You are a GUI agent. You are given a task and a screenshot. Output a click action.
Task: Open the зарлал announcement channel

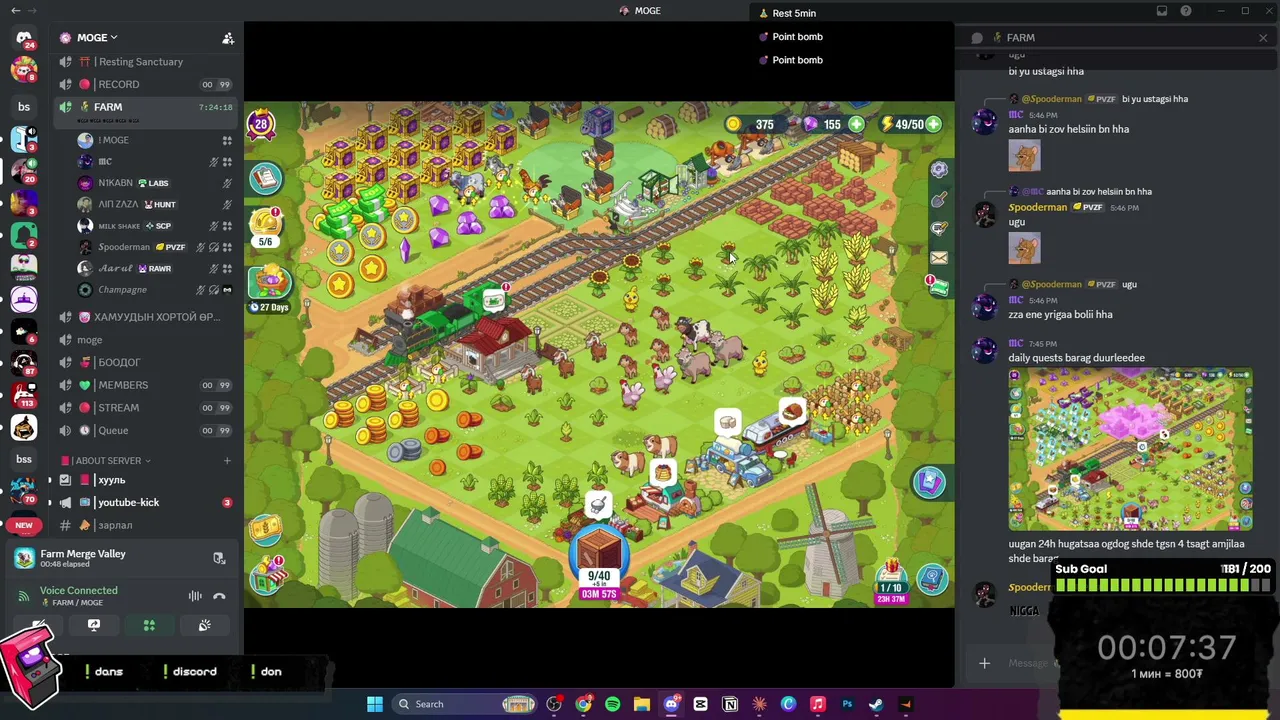146,525
